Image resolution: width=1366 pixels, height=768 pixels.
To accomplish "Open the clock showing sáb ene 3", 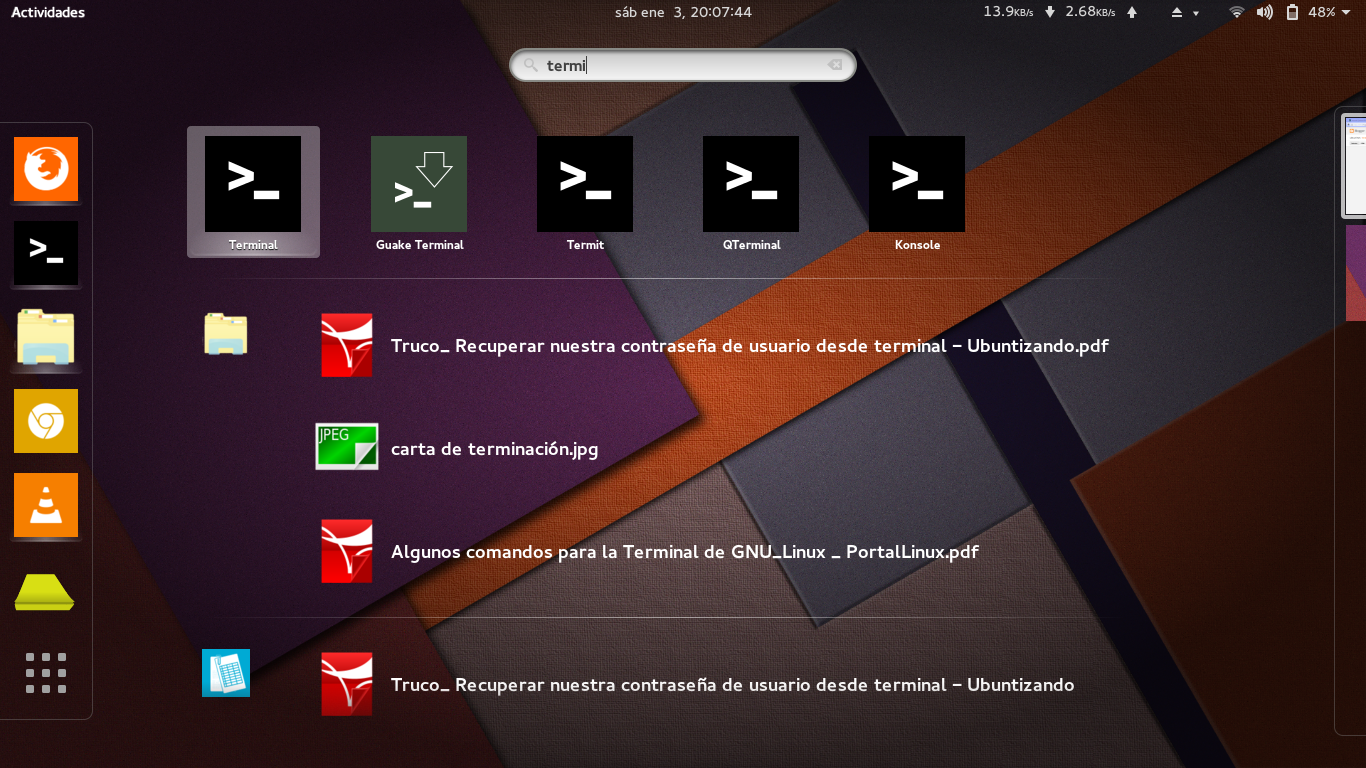I will pyautogui.click(x=683, y=12).
